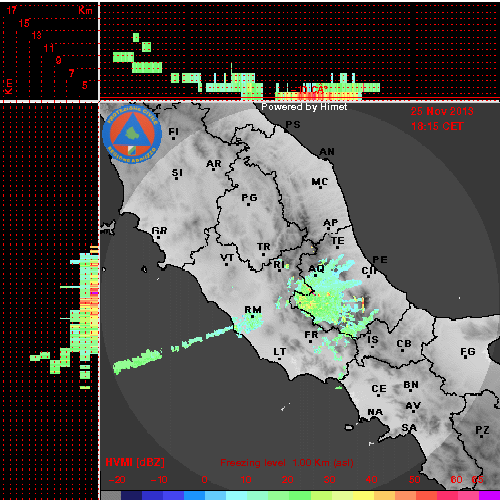Click the "Powered by Himet" caption
Image resolution: width=500 pixels, height=500 pixels.
point(304,107)
